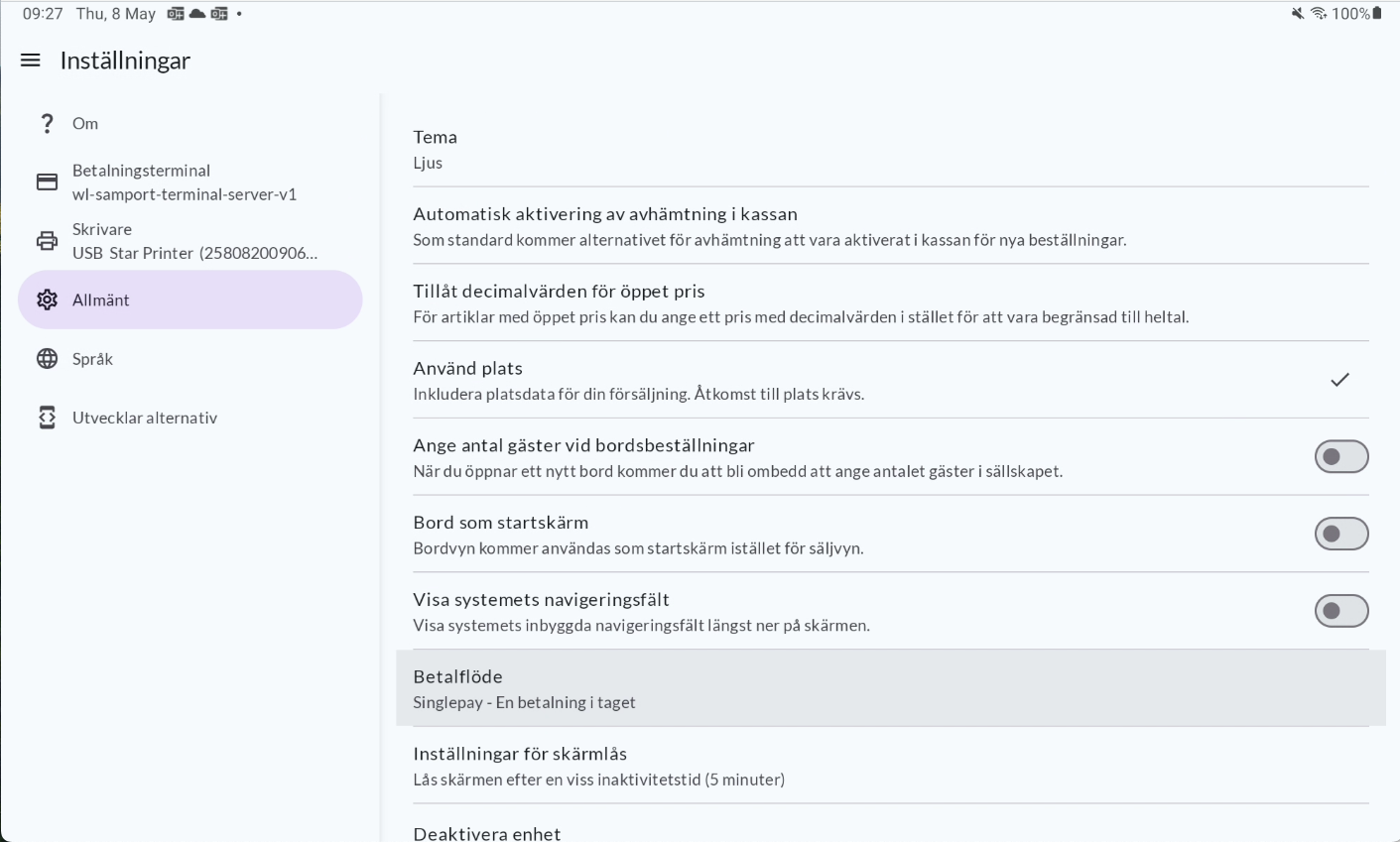Viewport: 1400px width, 842px height.
Task: Click the Inställningar page title
Action: [125, 60]
